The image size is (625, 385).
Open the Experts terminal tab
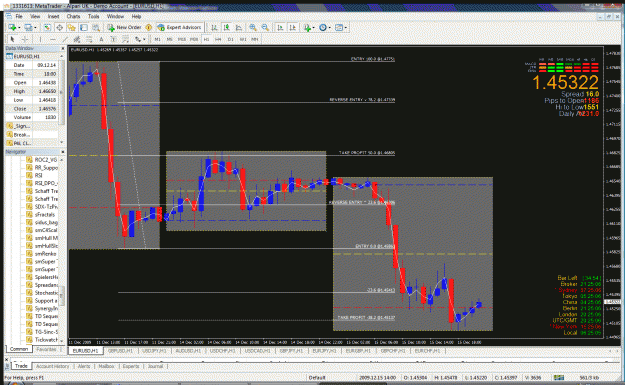click(x=131, y=366)
